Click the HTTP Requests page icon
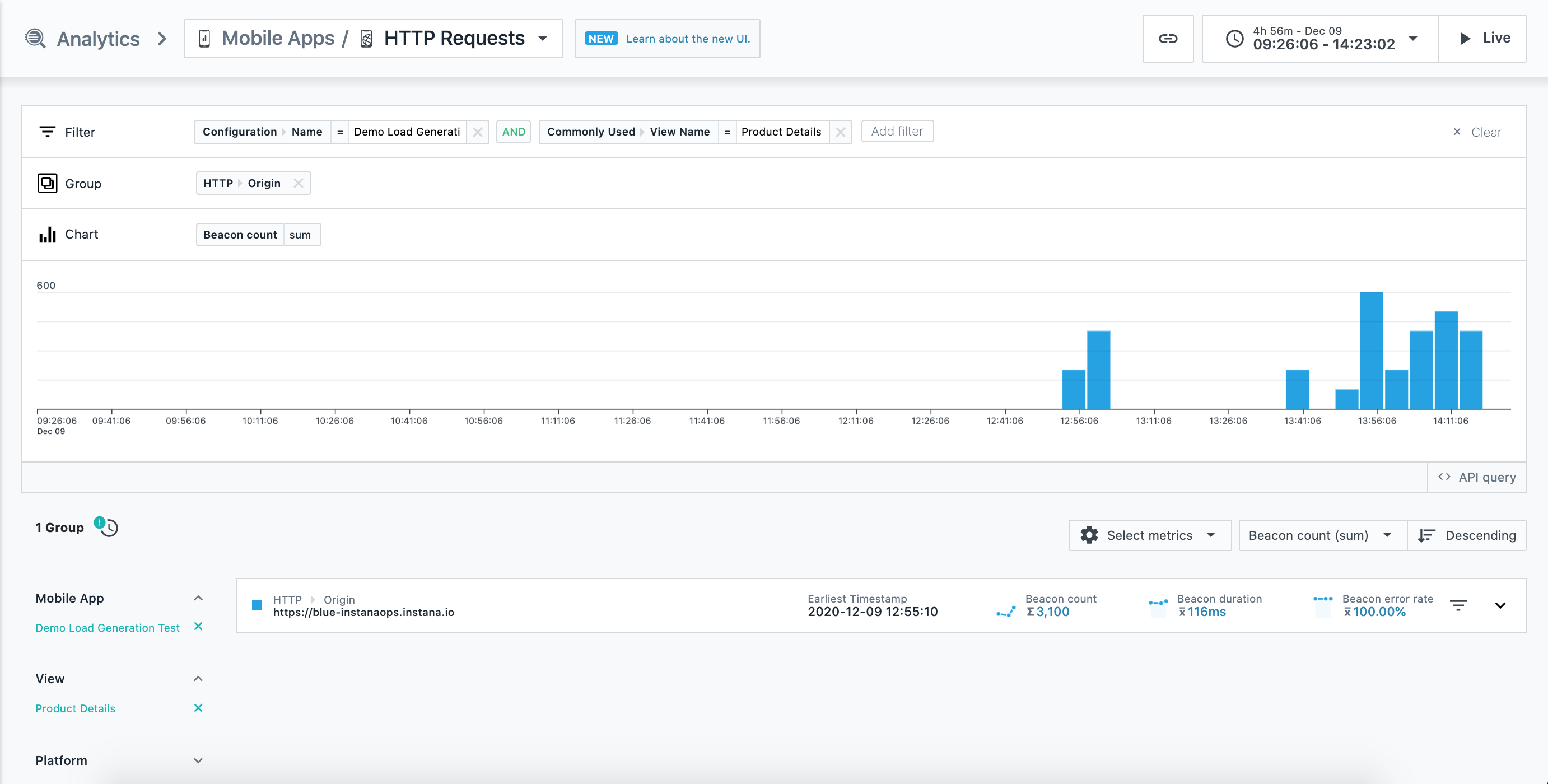 366,39
